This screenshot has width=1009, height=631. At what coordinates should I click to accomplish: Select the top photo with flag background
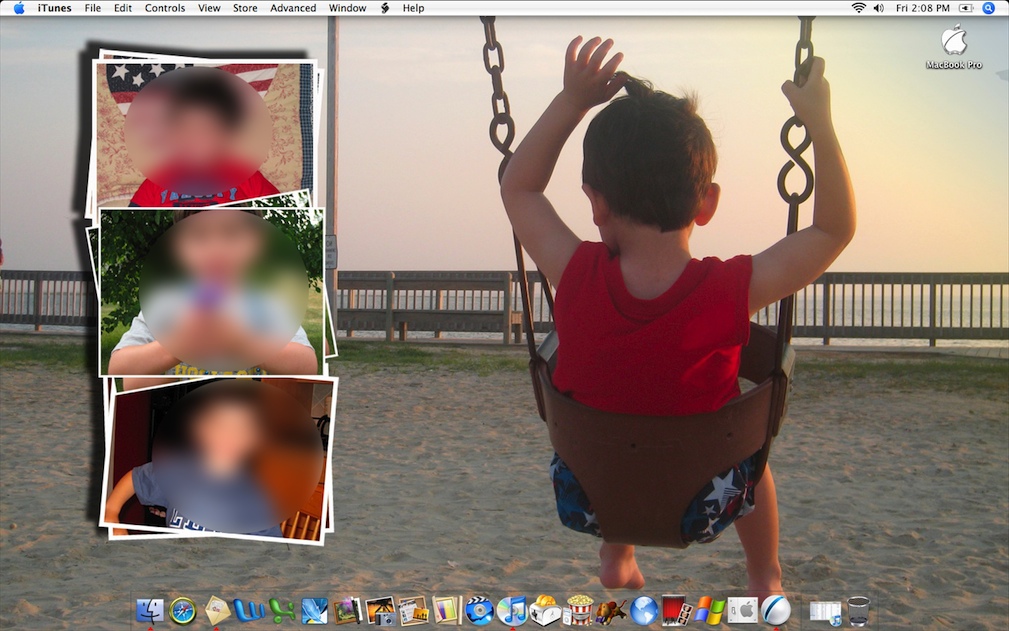(x=203, y=133)
